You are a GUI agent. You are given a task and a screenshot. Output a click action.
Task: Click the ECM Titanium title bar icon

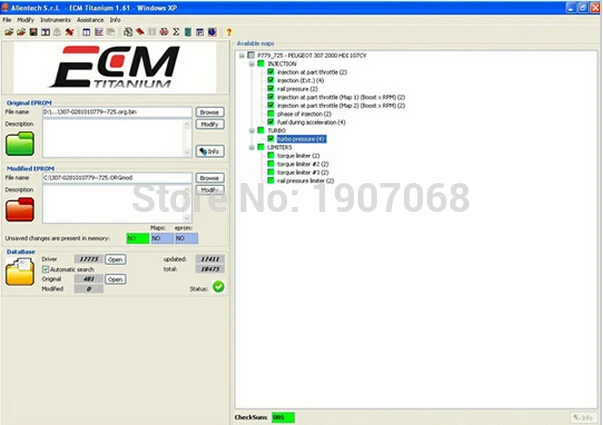pos(5,7)
